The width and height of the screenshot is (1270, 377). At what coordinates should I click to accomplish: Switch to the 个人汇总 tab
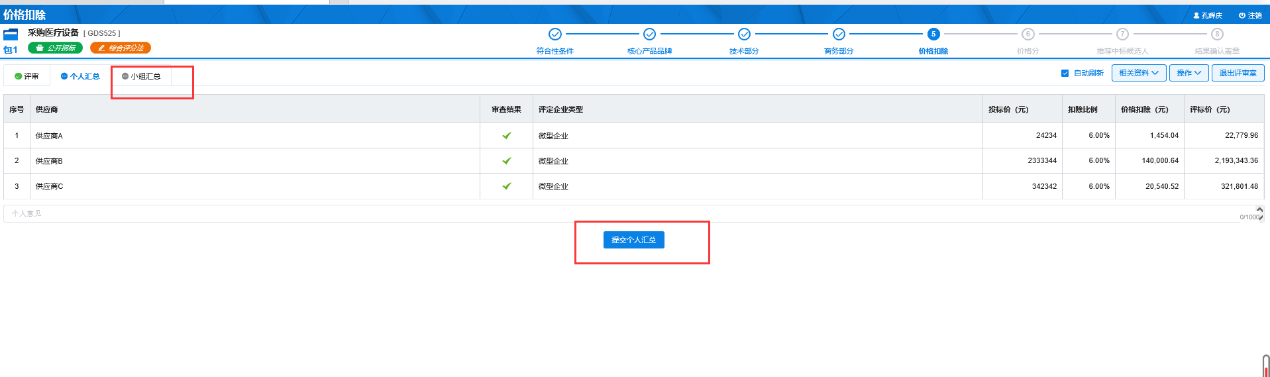click(80, 76)
